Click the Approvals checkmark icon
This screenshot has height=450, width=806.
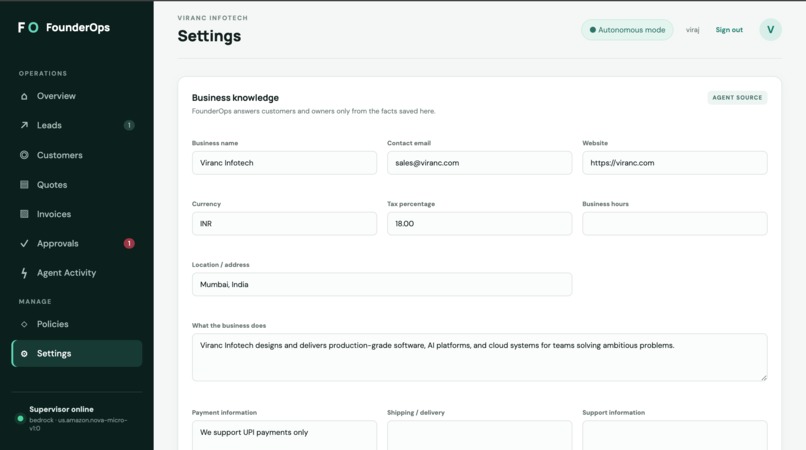coord(24,243)
